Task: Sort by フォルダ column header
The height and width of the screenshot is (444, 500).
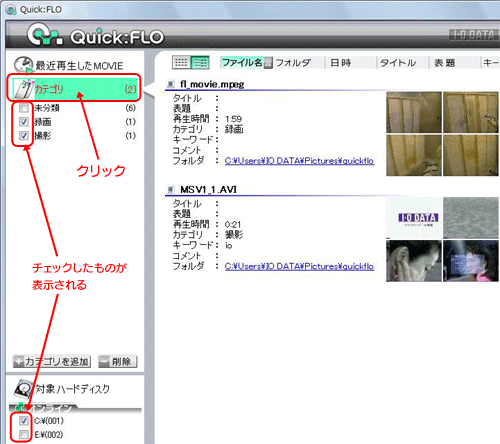Action: [293, 63]
